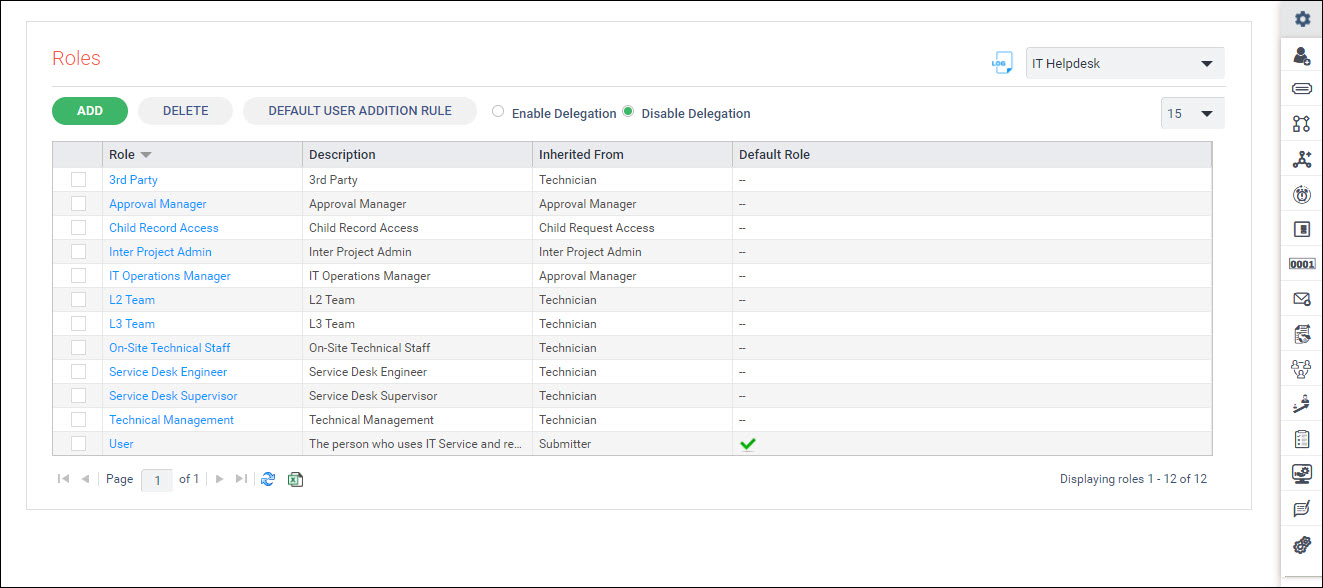Screen dimensions: 1323x588
Task: Open the monitor icon in right sidebar
Action: click(1301, 474)
